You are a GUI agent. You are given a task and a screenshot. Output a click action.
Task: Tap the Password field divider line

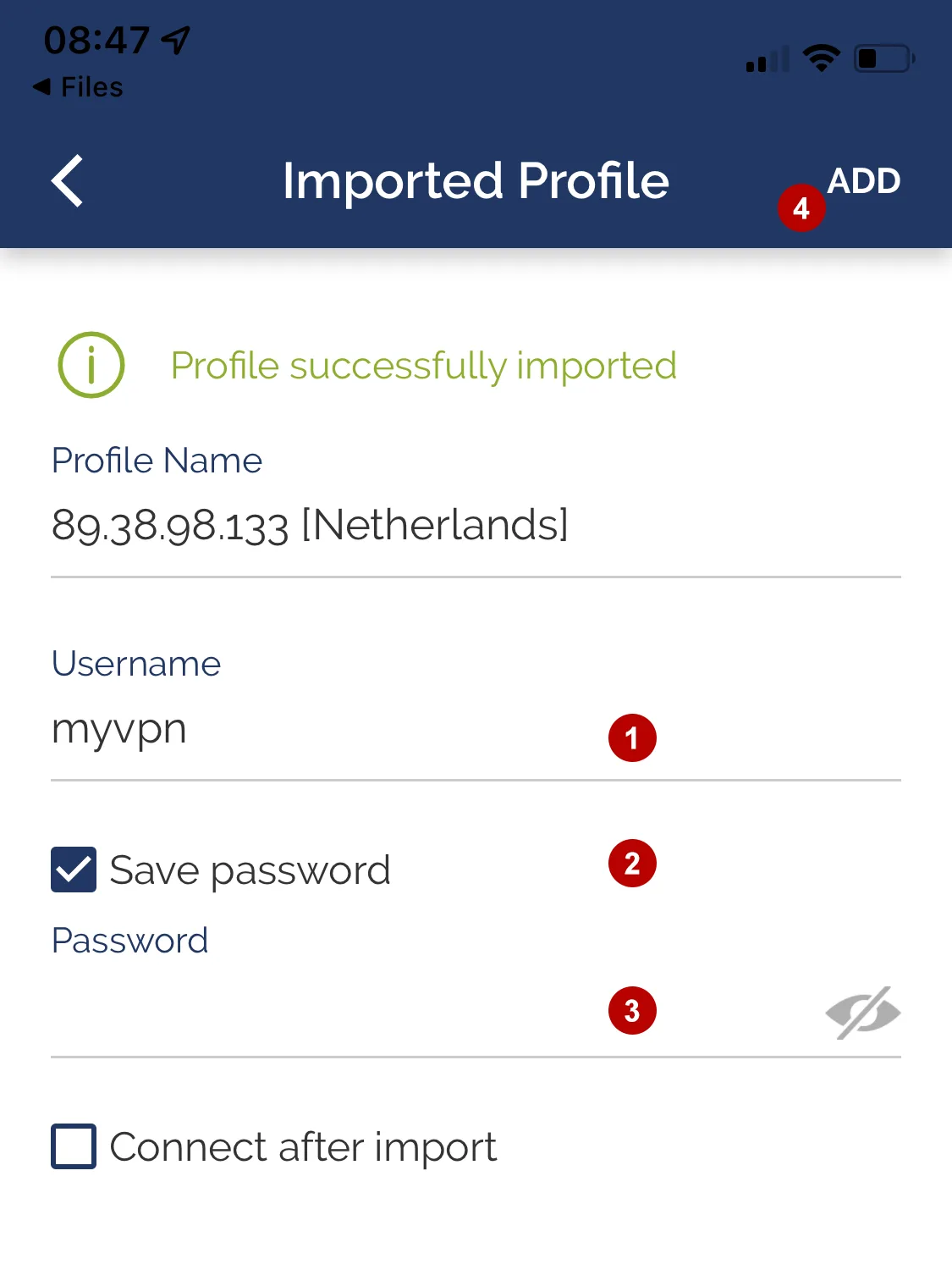pyautogui.click(x=474, y=1056)
